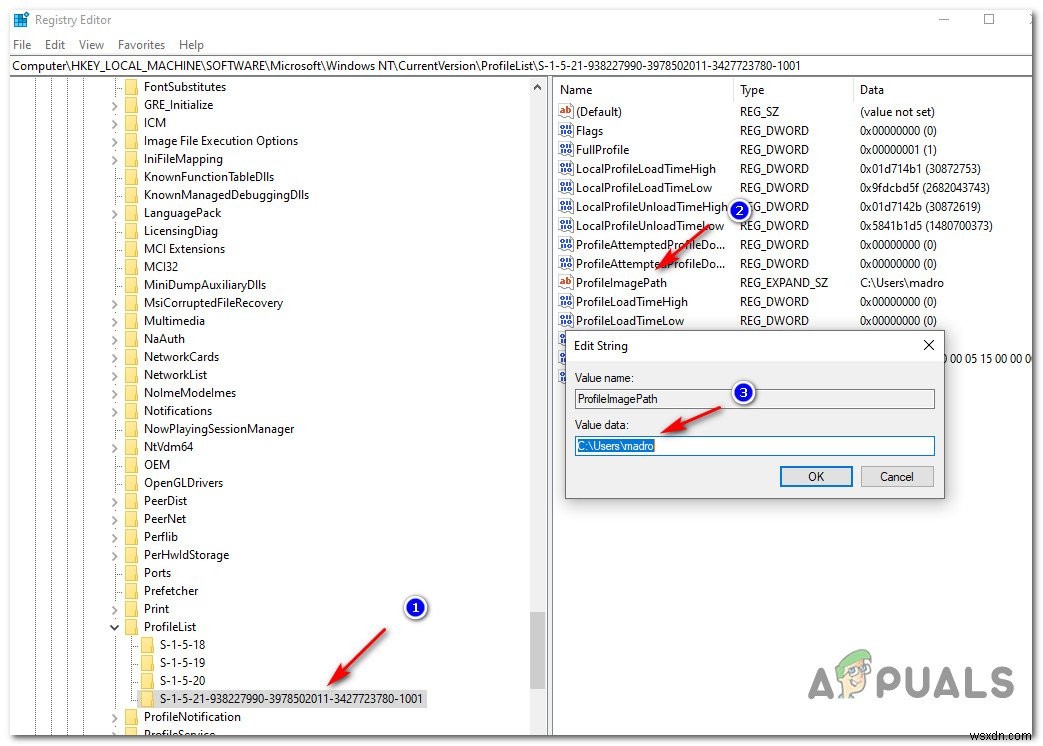Click the NetworkCards folder icon
This screenshot has height=746, width=1043.
click(132, 357)
